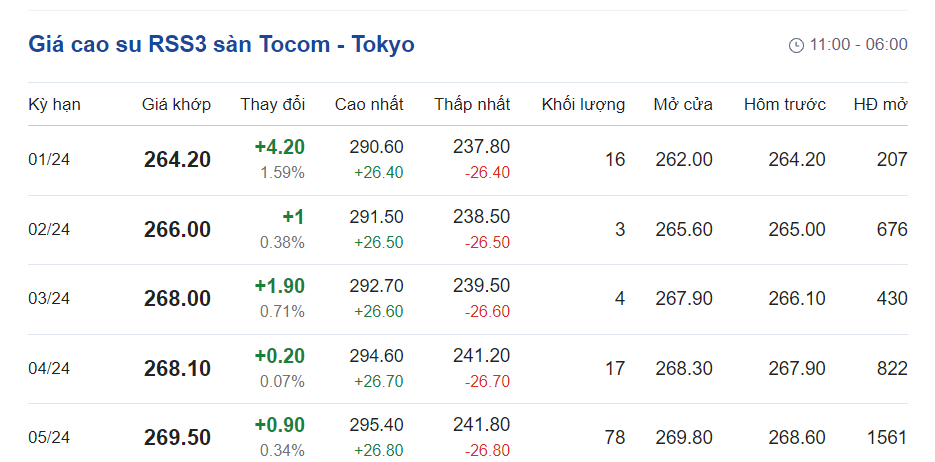Select the 05/24 contract row label

(x=49, y=438)
